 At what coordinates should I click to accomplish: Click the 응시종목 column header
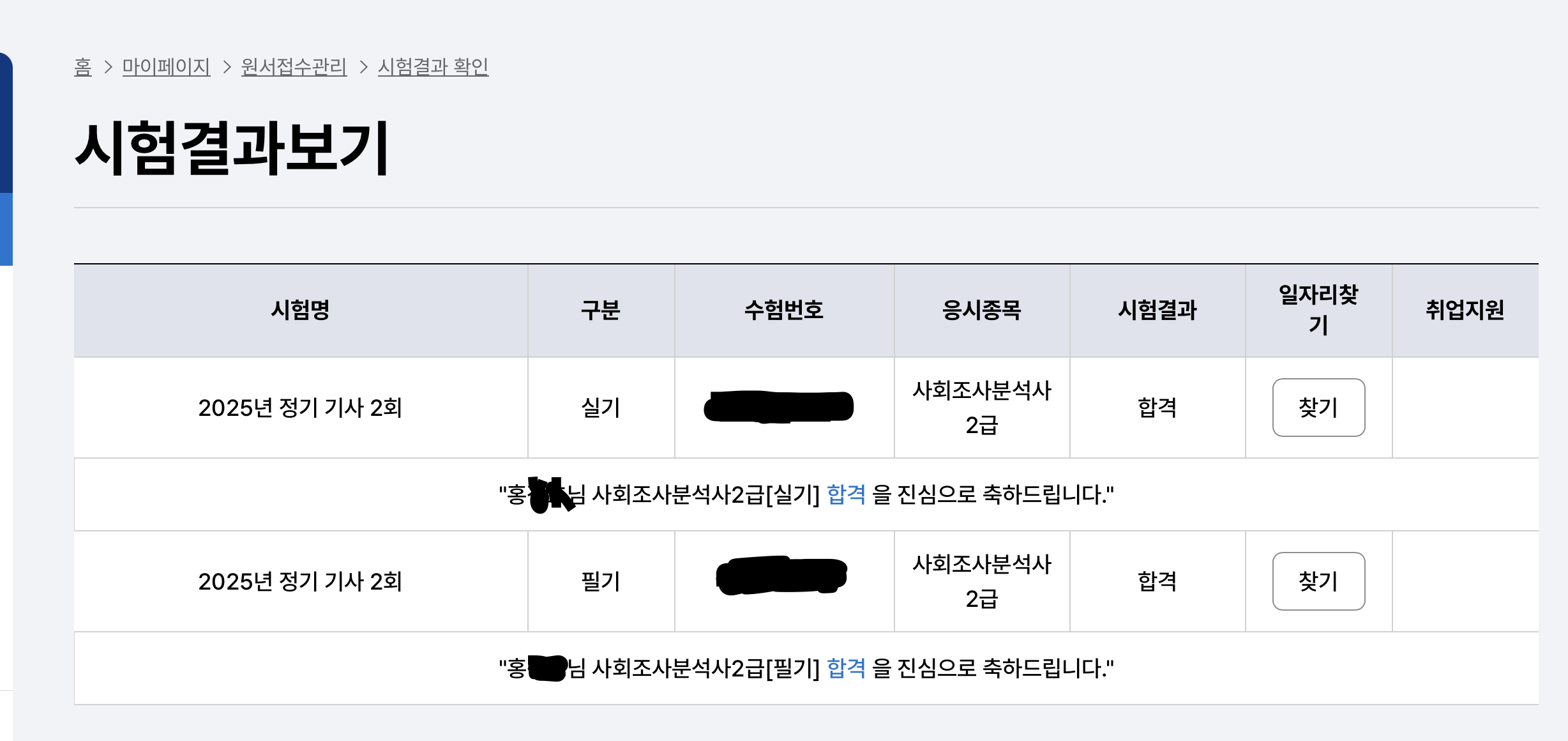tap(981, 310)
